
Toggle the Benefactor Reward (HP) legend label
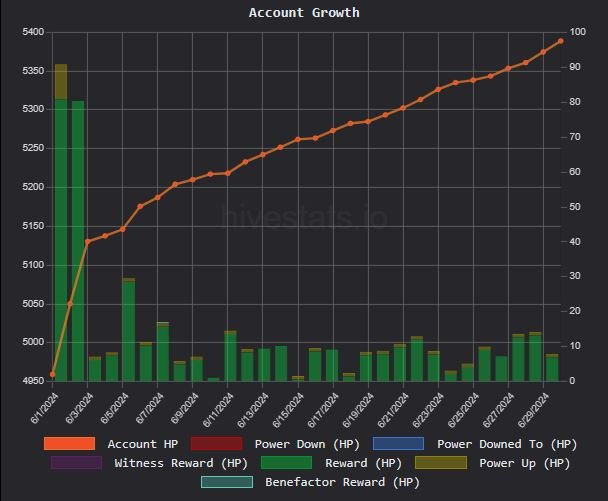point(342,482)
